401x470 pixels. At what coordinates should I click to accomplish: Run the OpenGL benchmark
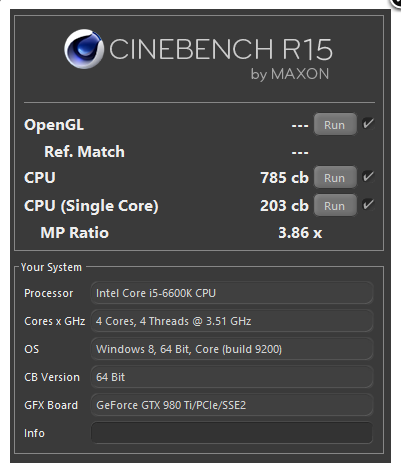point(335,124)
